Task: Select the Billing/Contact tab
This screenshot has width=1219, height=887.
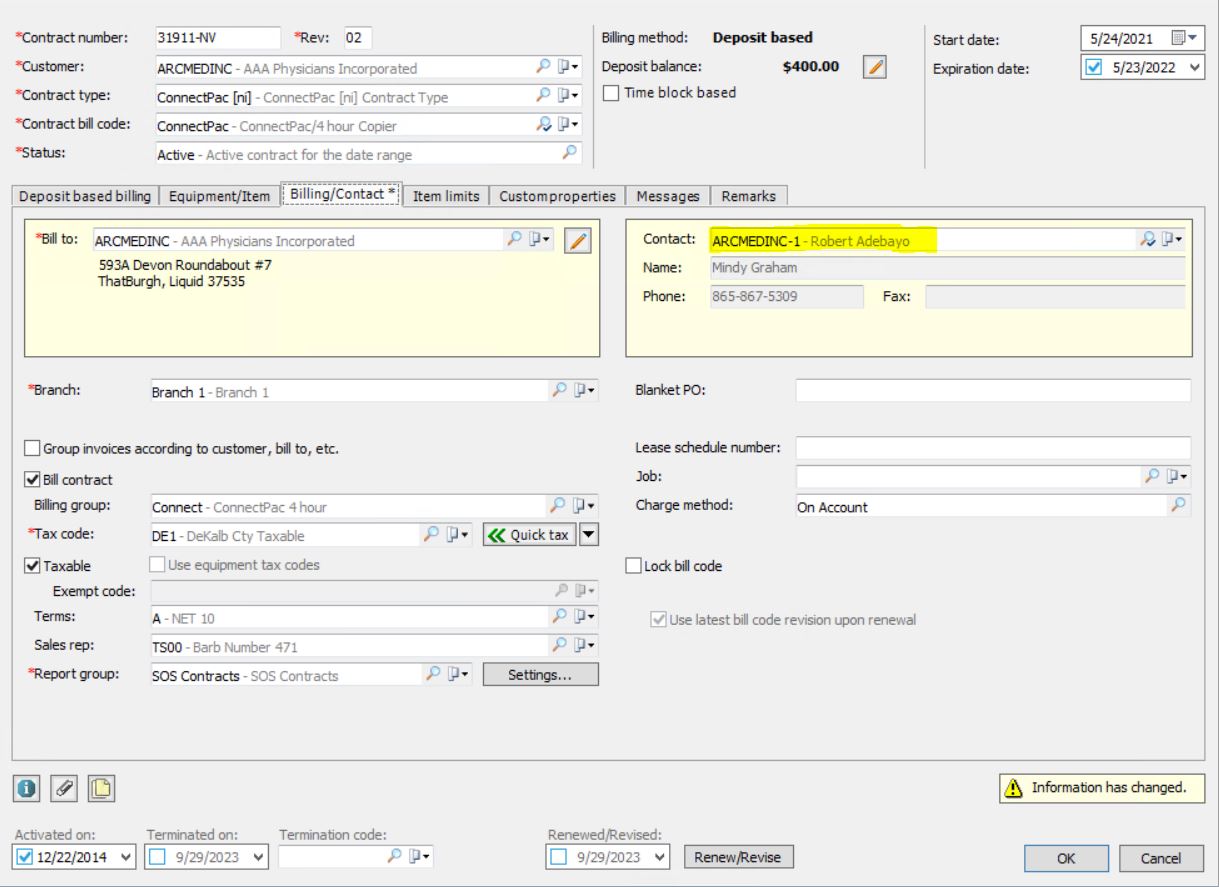Action: pos(344,195)
